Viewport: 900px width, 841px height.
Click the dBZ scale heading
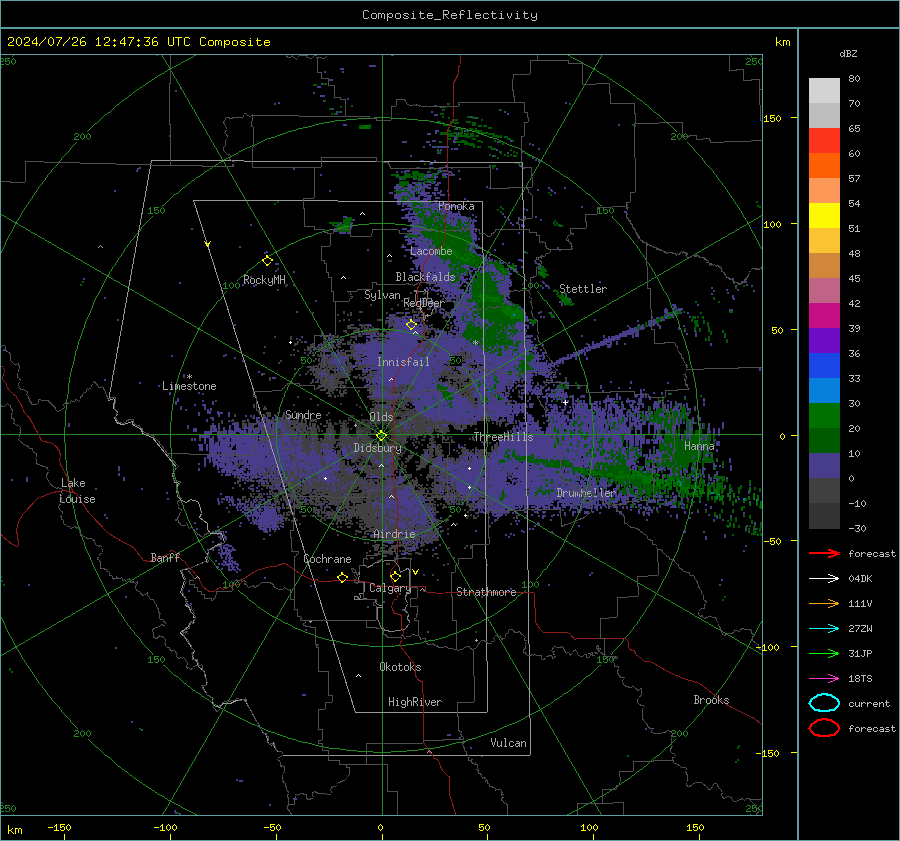848,53
